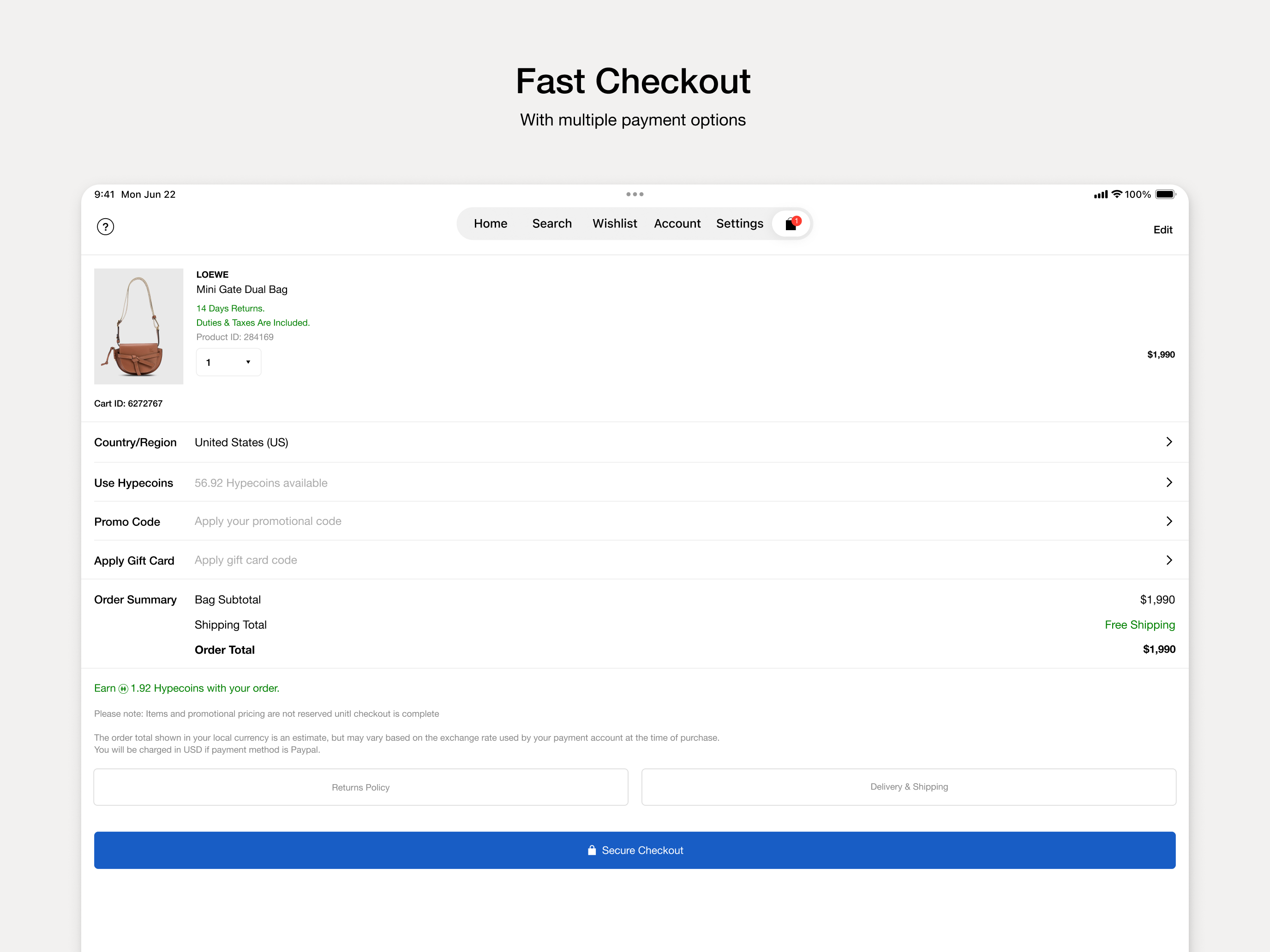The width and height of the screenshot is (1270, 952).
Task: Open the Promo Code row chevron
Action: [x=1169, y=521]
